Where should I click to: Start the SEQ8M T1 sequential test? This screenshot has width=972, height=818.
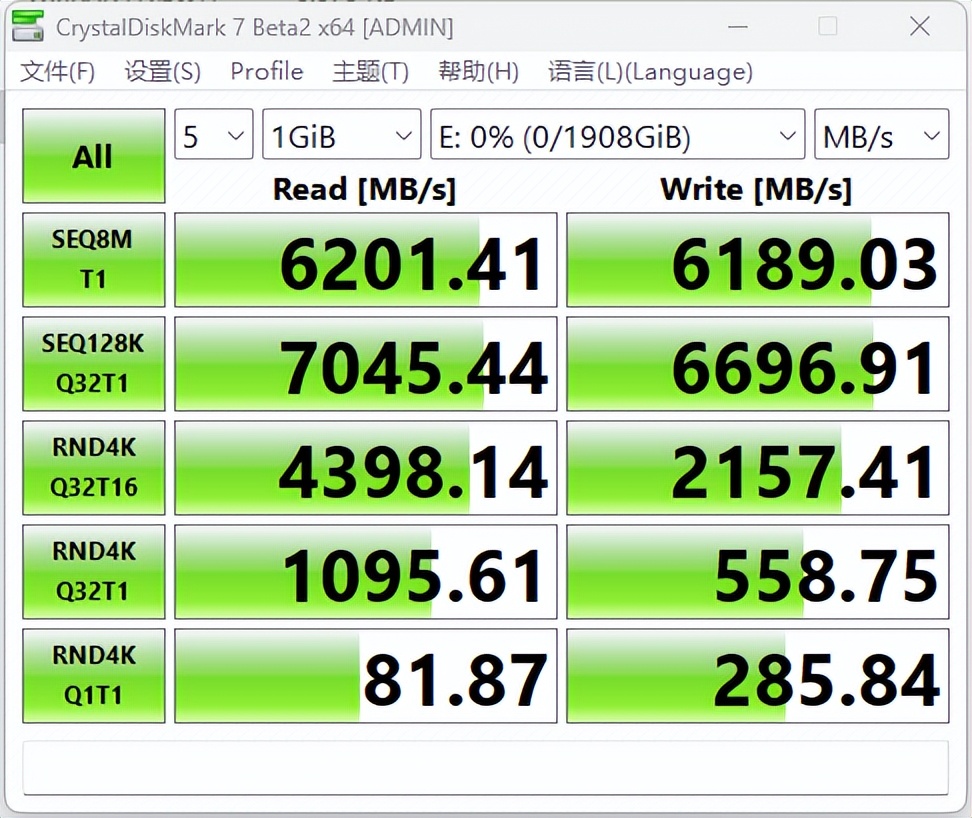tap(93, 259)
